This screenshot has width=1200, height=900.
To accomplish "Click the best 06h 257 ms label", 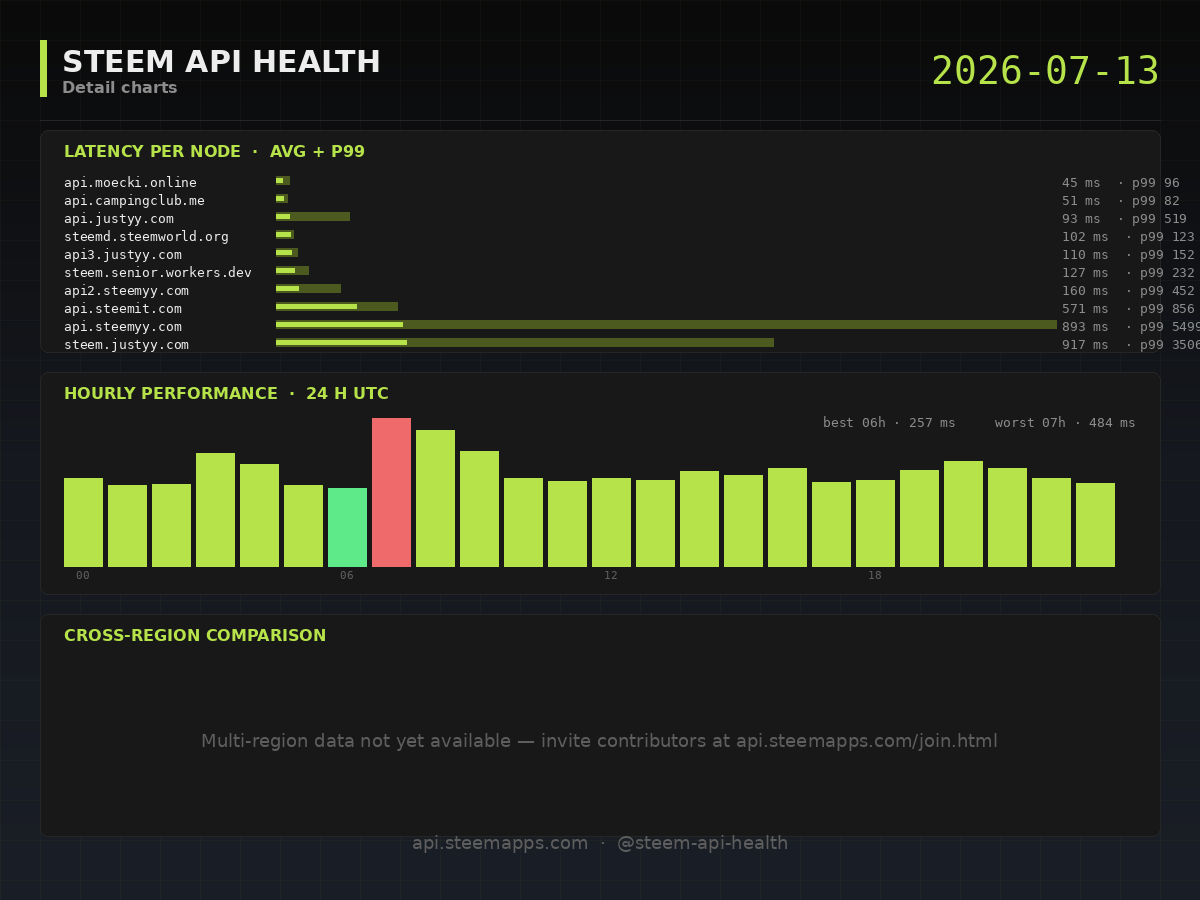I will pyautogui.click(x=889, y=423).
